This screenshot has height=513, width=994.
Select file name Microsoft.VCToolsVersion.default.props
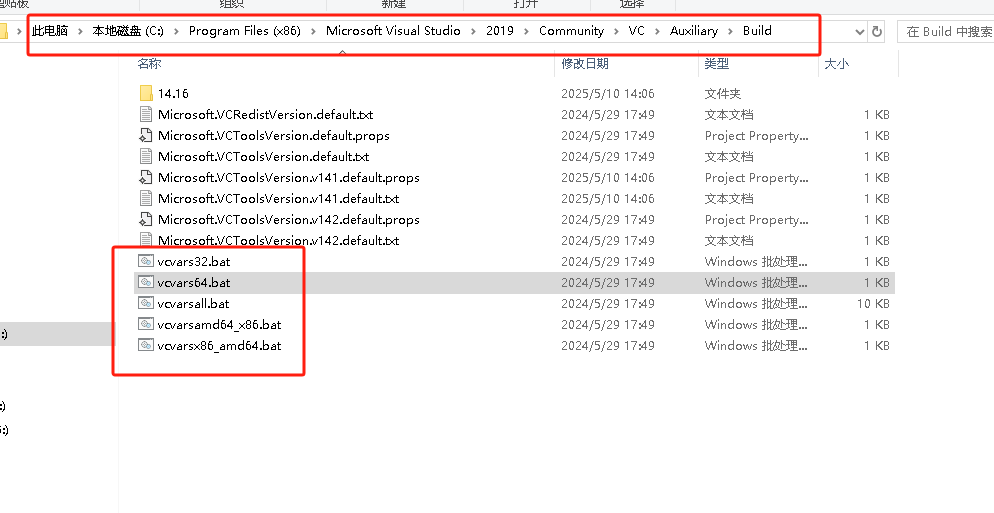click(x=274, y=136)
